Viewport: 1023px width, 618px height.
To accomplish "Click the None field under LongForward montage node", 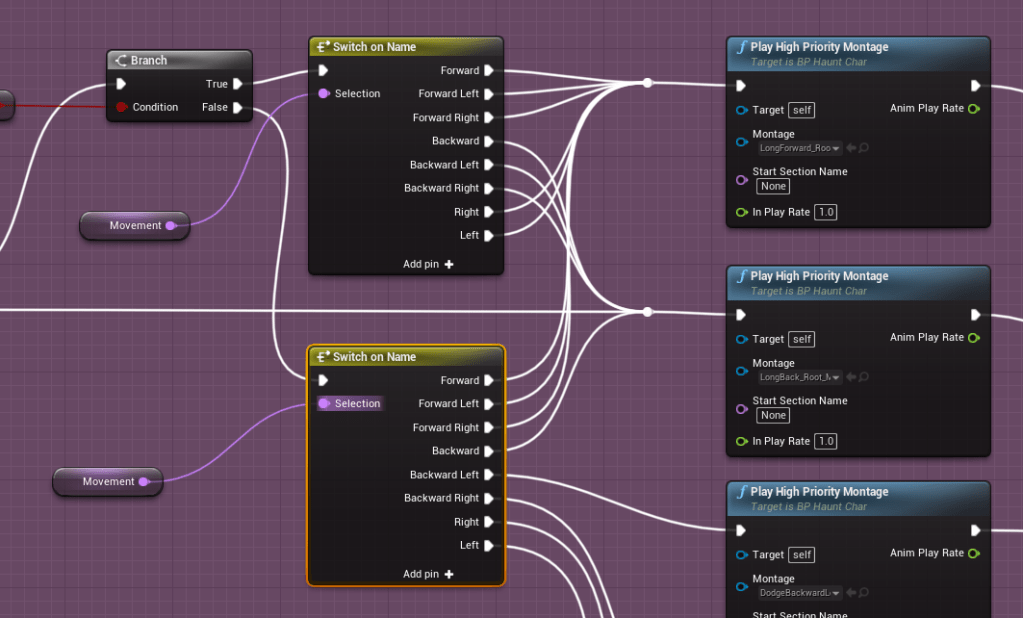I will [x=773, y=187].
